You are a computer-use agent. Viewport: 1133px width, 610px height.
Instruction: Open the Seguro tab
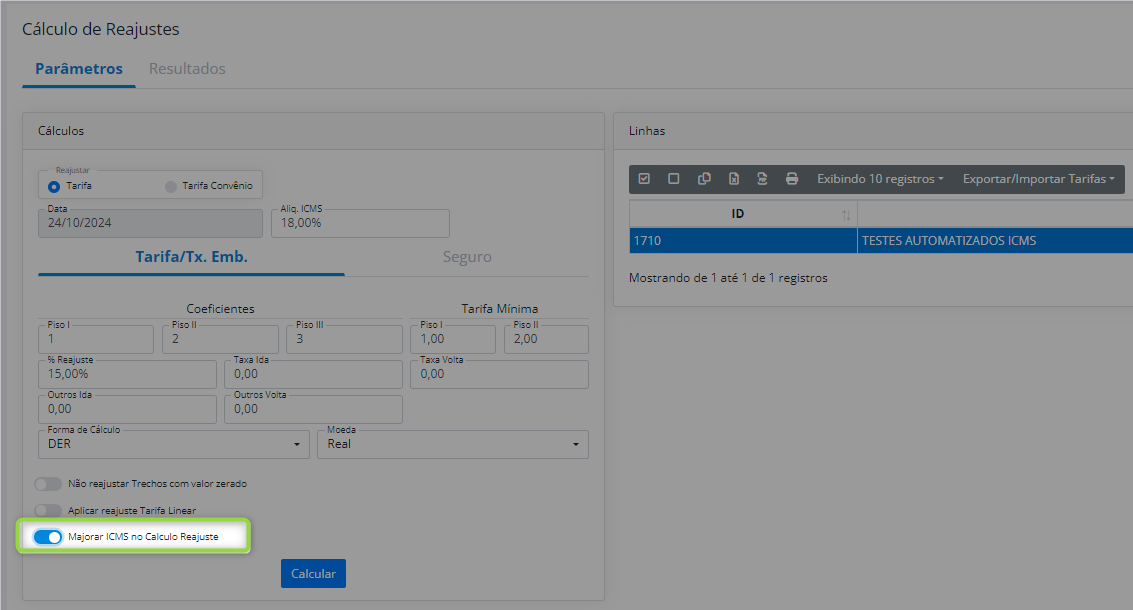tap(467, 257)
